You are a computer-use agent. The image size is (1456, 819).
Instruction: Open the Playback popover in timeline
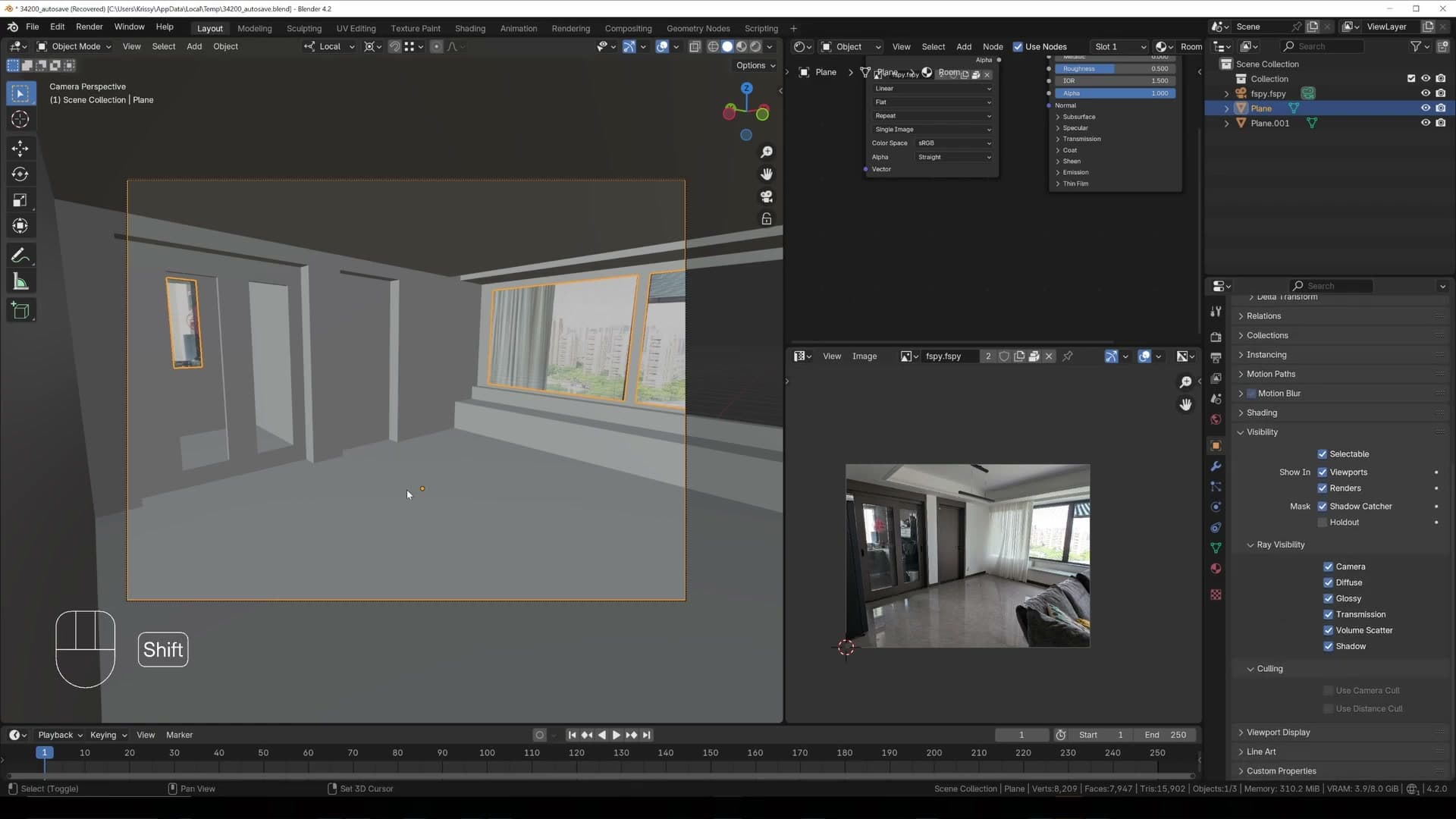point(60,736)
